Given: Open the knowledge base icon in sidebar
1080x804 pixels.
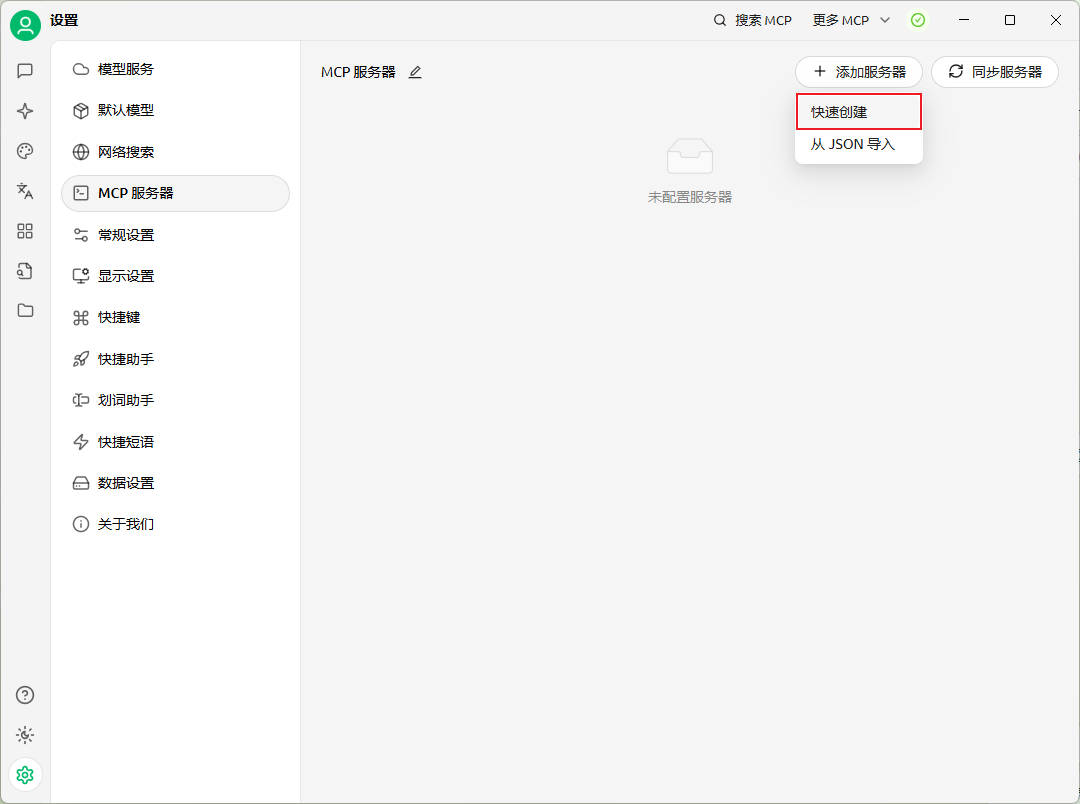Looking at the screenshot, I should (25, 271).
